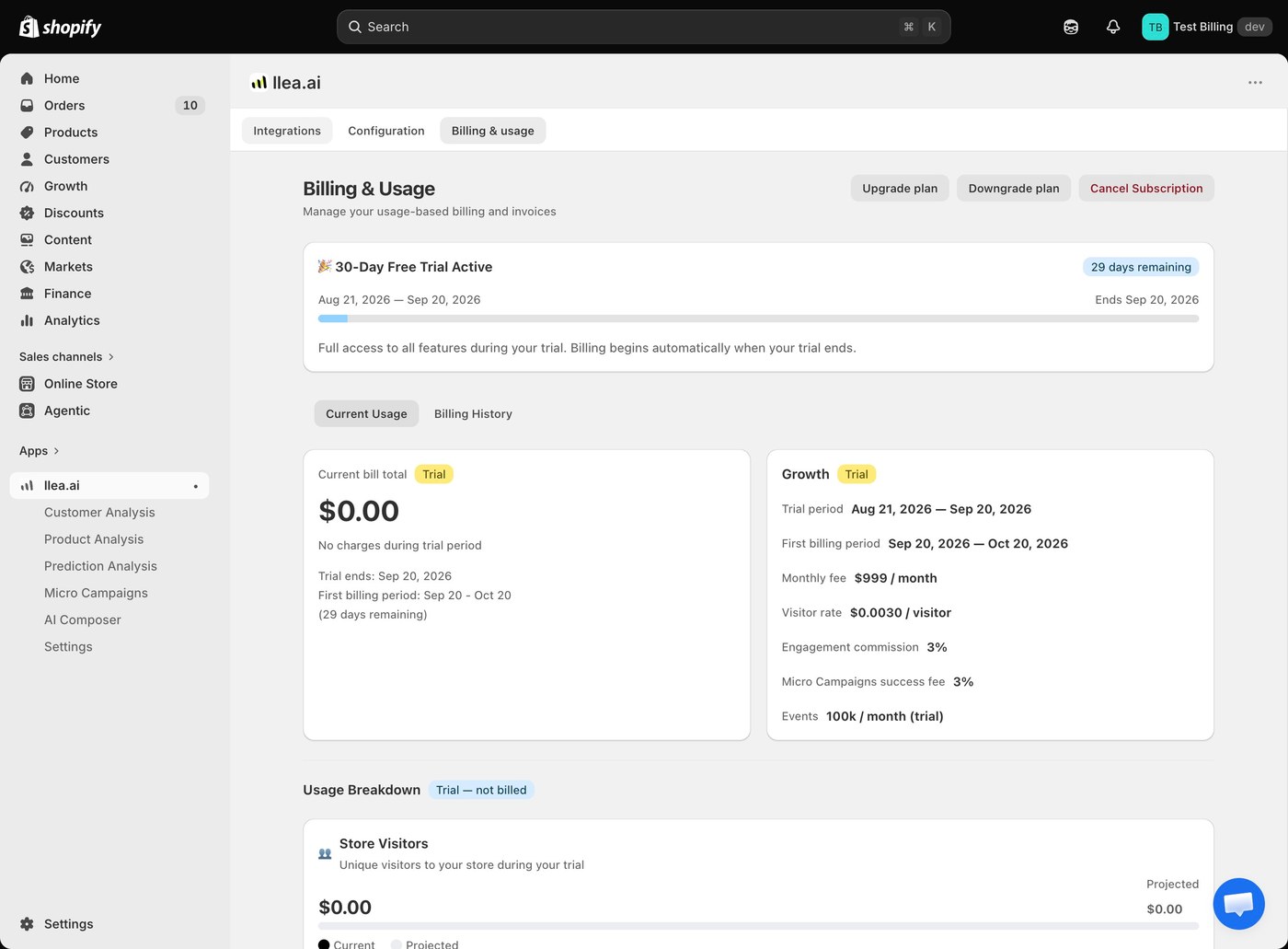Open AI Composer in sidebar

[x=83, y=619]
